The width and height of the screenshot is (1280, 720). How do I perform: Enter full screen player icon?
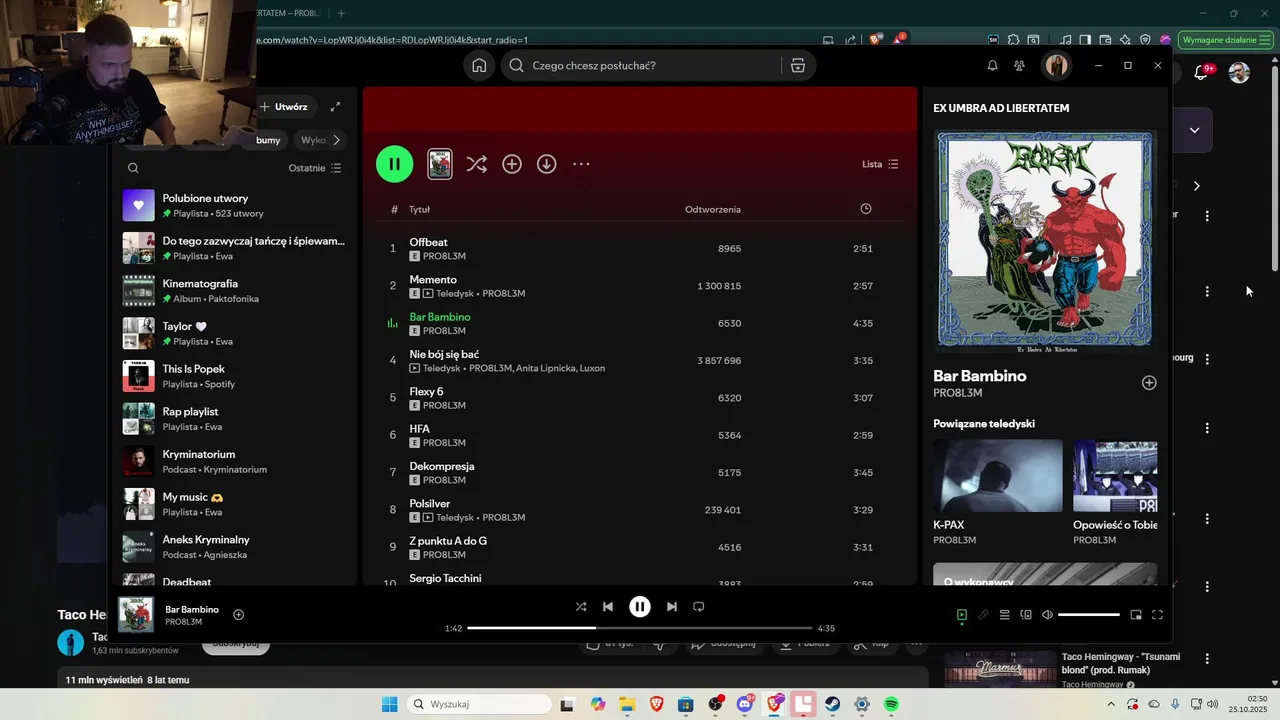tap(1157, 615)
